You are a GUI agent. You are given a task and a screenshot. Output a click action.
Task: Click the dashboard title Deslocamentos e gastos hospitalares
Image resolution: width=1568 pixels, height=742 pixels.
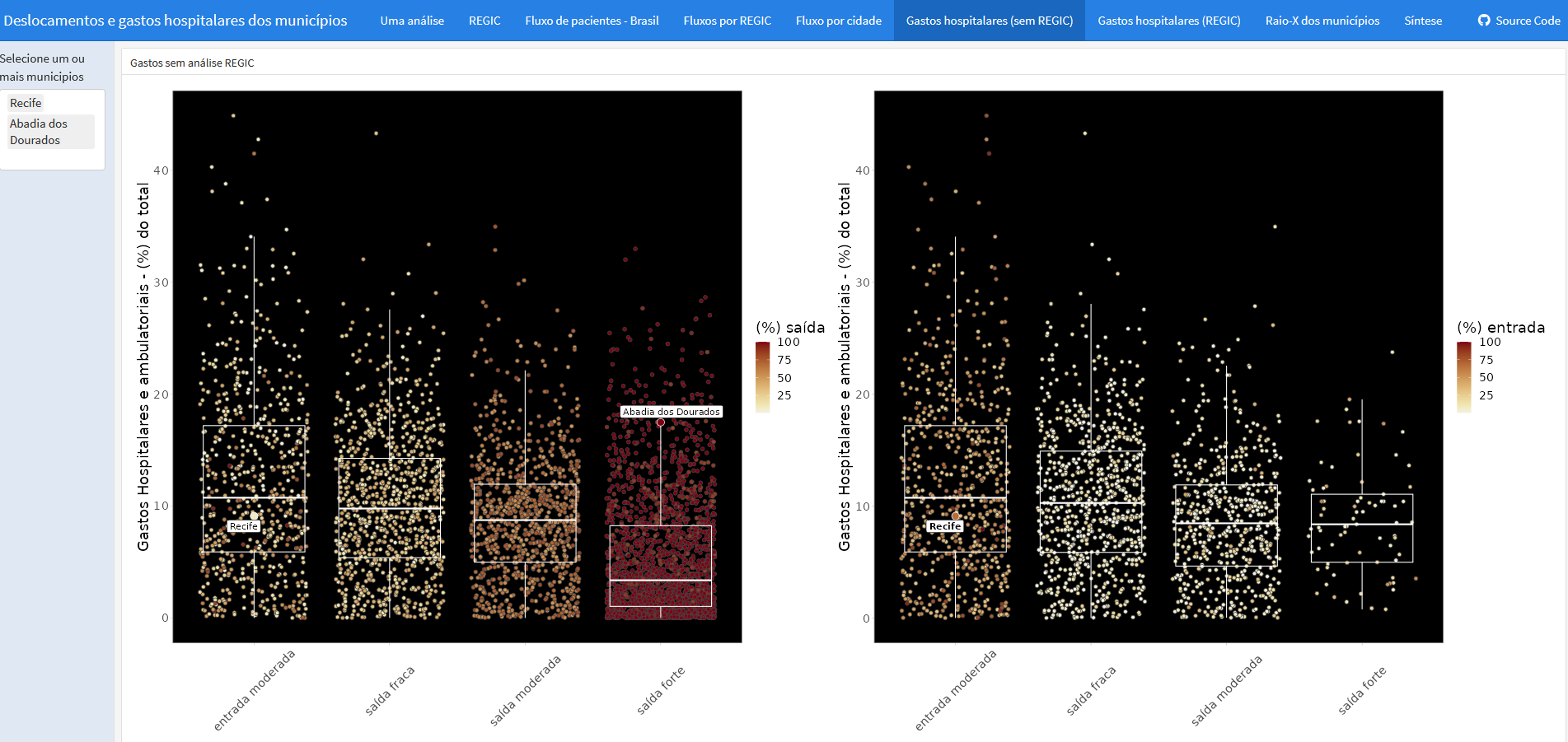pos(175,21)
